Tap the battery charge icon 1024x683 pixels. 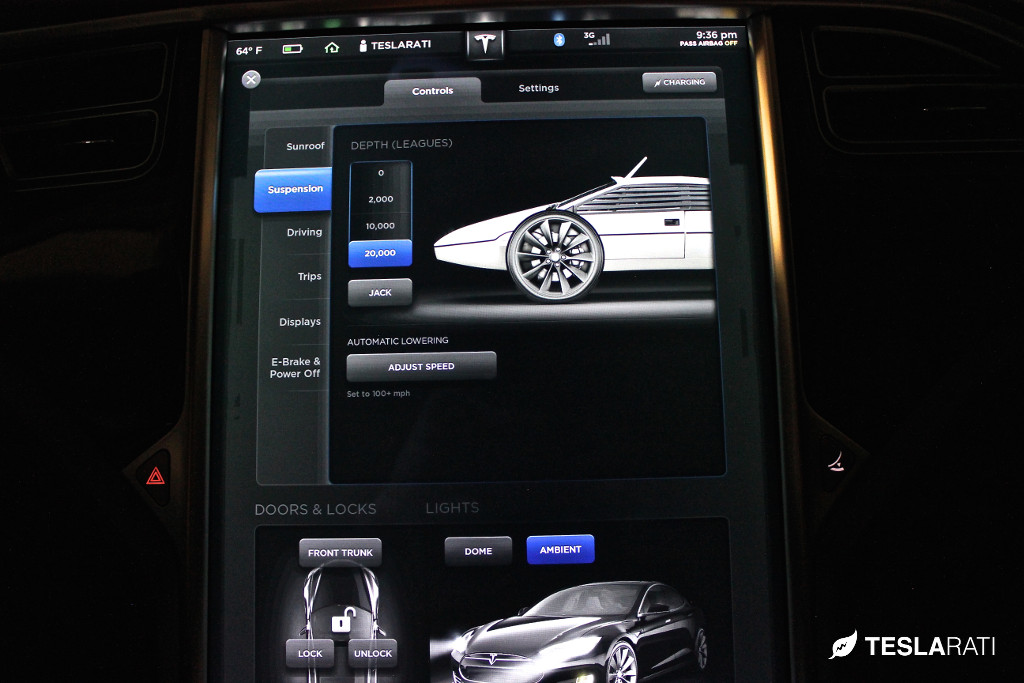292,48
